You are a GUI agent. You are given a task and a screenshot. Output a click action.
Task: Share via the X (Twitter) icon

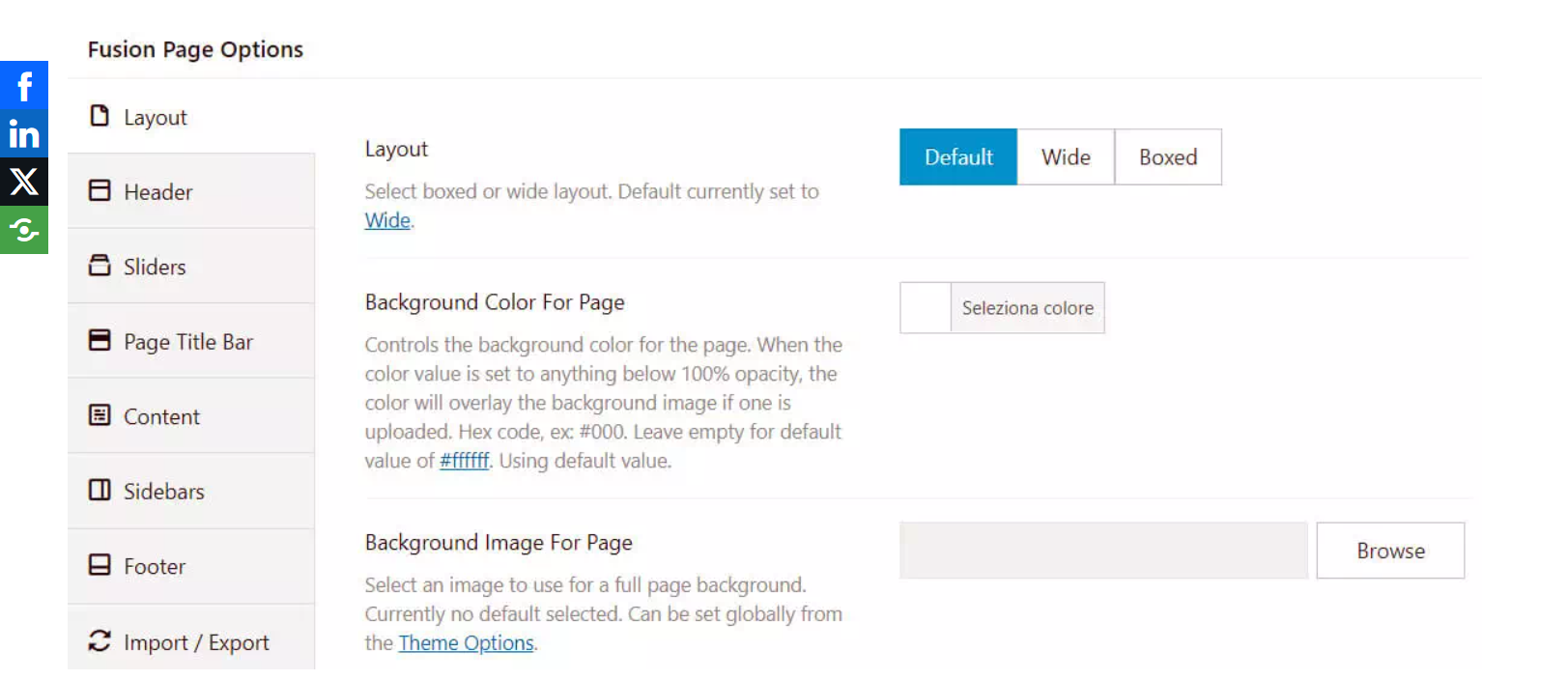click(x=24, y=182)
